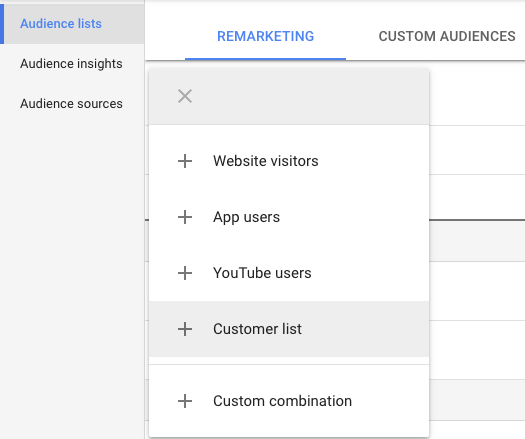Close the audience type popup with X
This screenshot has width=525, height=439.
point(185,96)
